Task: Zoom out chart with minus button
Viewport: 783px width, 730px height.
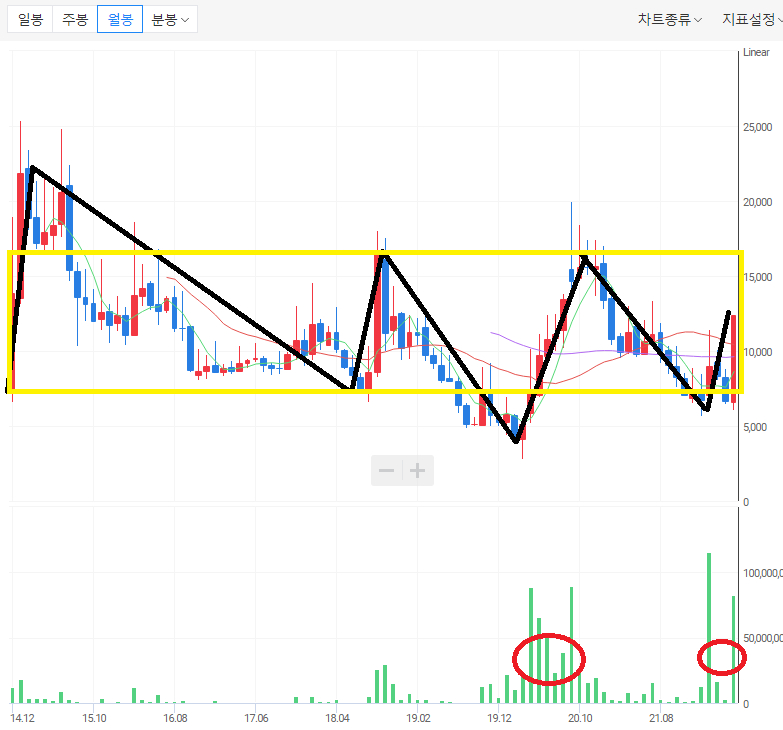Action: [387, 470]
